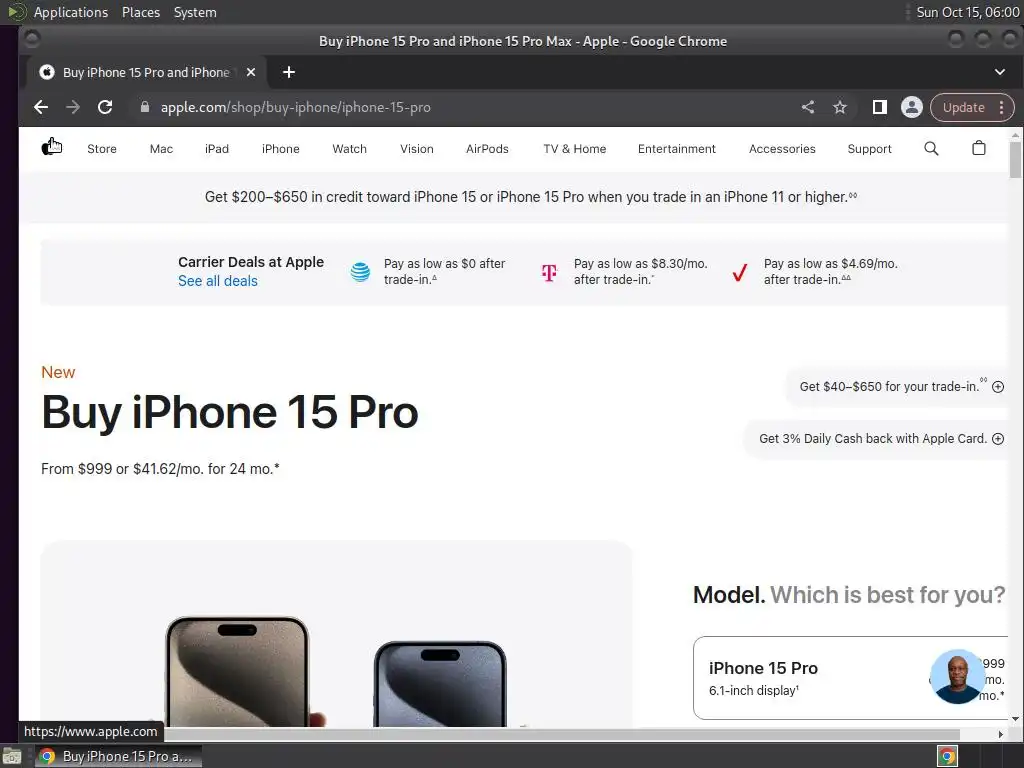Select the iPhone 15 Pro model option
The width and height of the screenshot is (1024, 768).
850,678
